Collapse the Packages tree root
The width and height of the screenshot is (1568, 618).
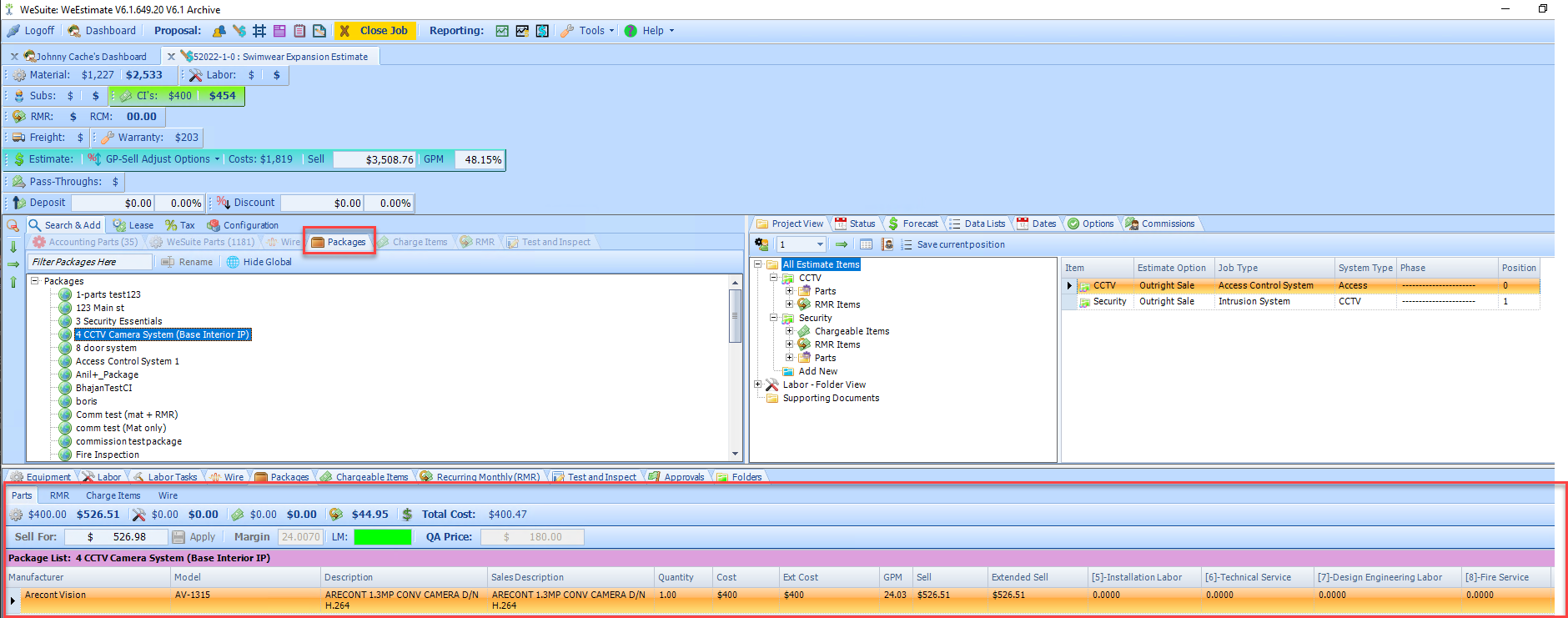(x=35, y=281)
